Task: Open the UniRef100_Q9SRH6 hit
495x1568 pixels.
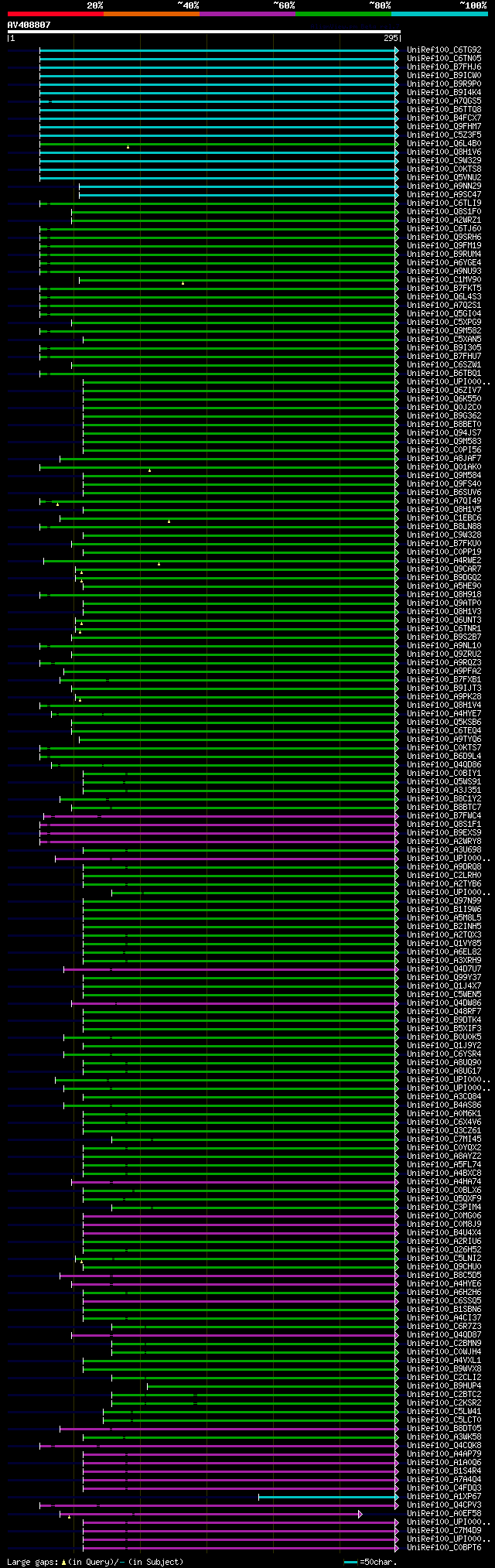Action: coord(444,237)
